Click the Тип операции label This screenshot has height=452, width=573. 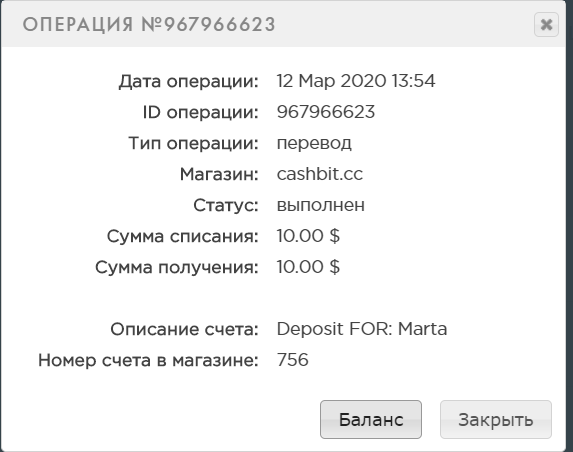click(x=193, y=143)
